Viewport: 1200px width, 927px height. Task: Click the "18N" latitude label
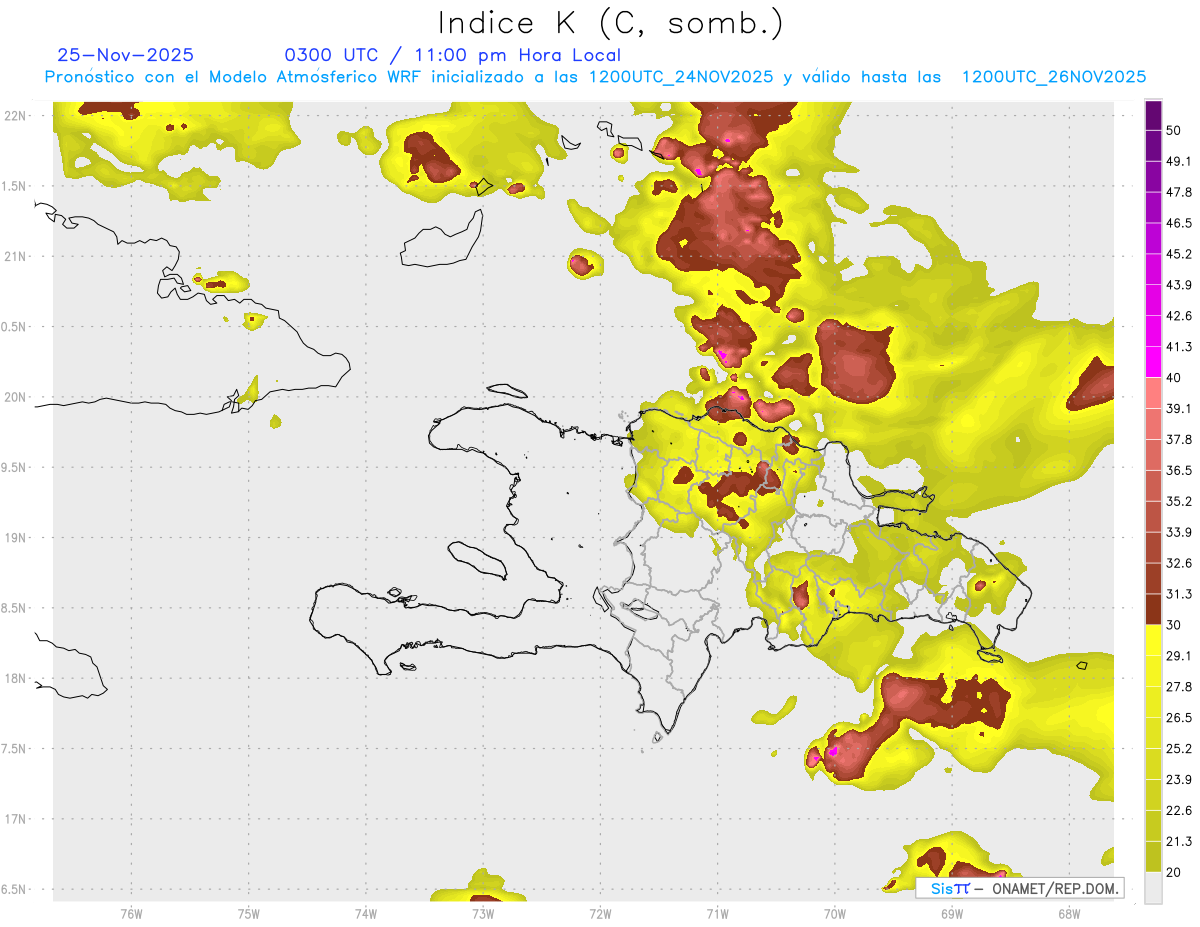15,678
